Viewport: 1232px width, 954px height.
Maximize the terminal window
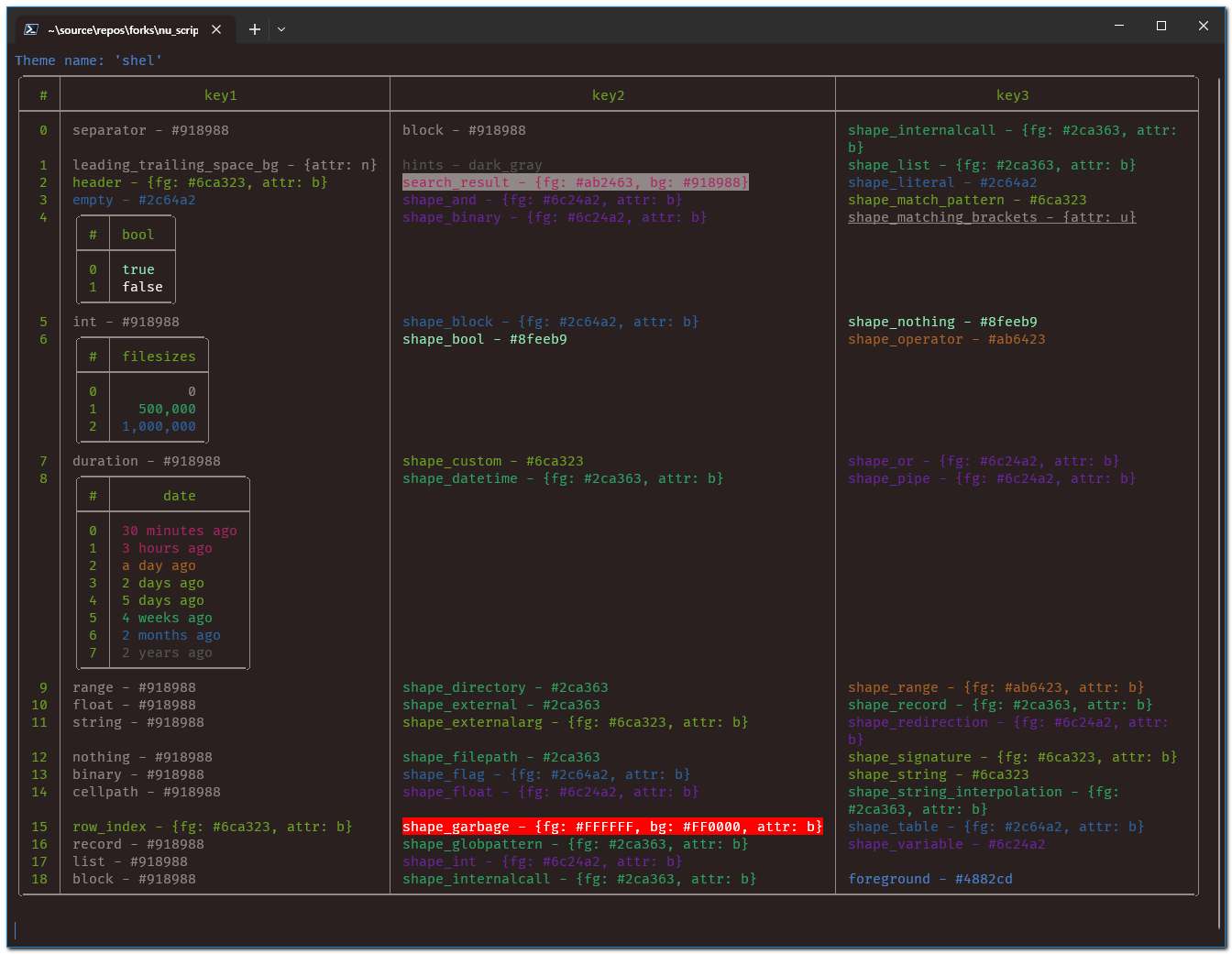point(1161,26)
